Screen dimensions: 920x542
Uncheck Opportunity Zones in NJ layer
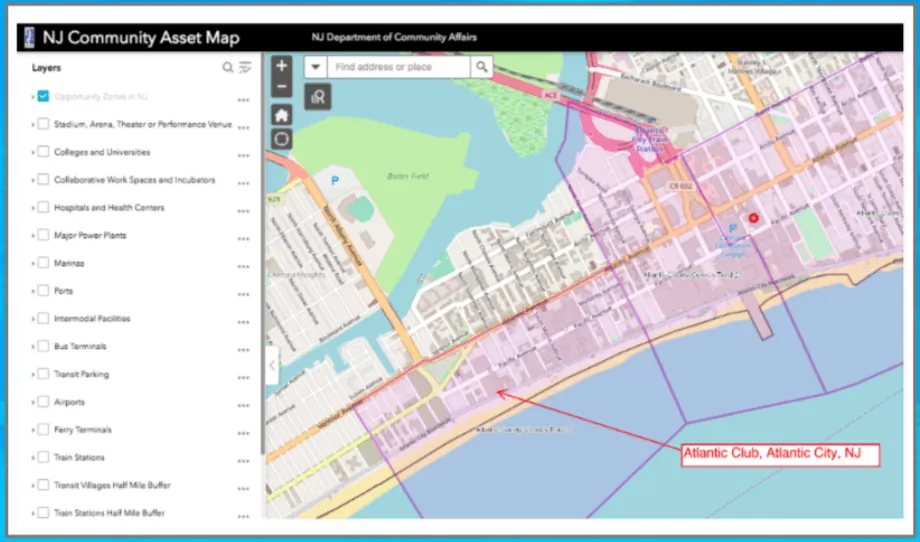pos(43,96)
